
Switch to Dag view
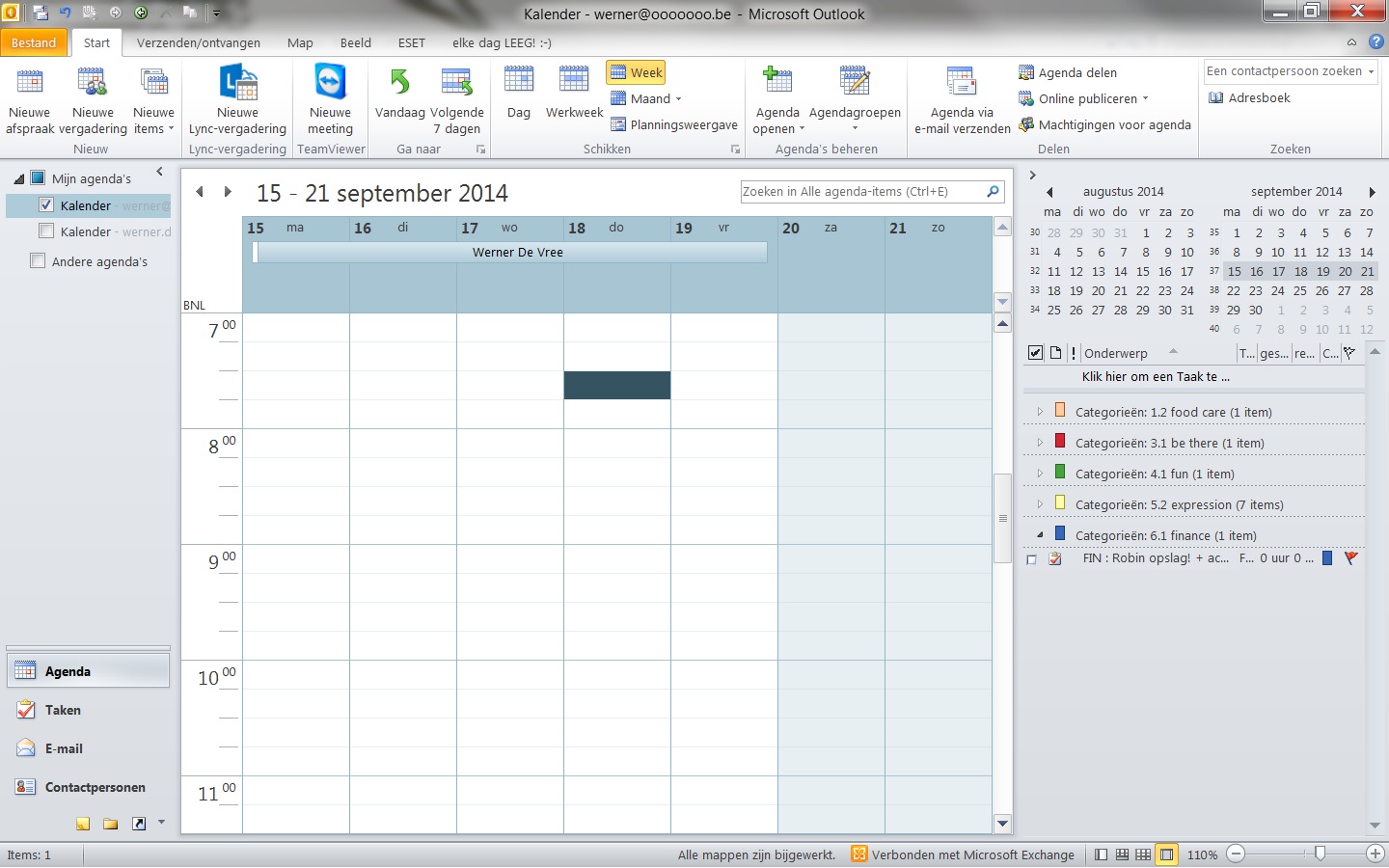(x=519, y=84)
